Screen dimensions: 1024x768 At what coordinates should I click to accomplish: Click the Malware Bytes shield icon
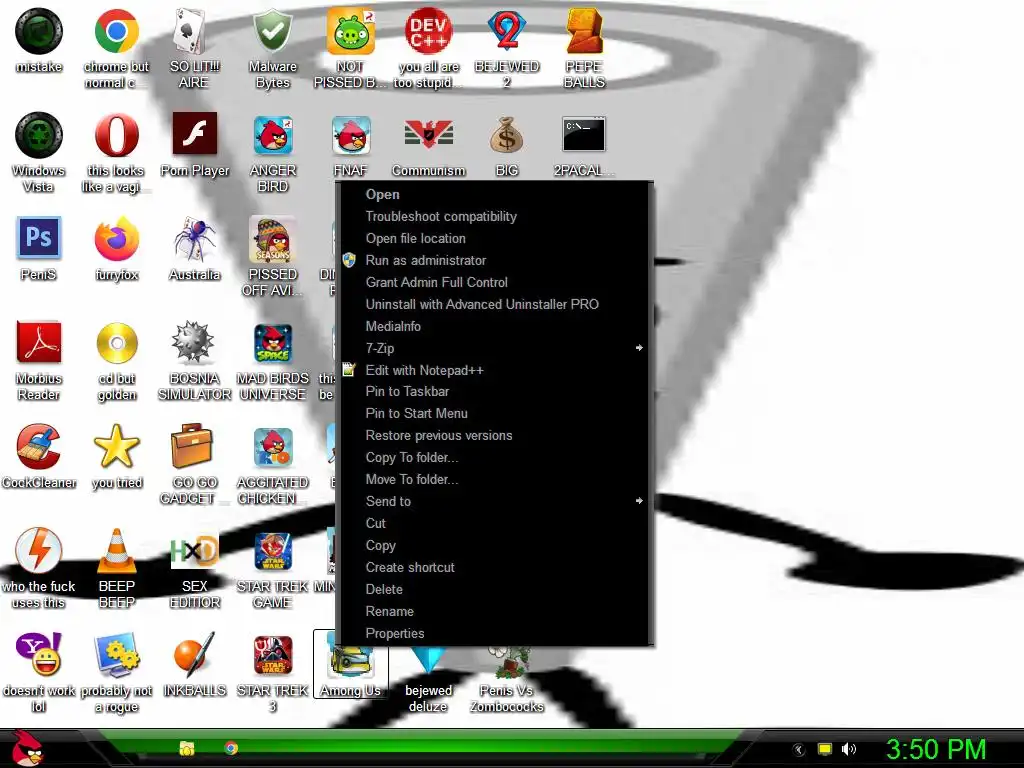pyautogui.click(x=272, y=31)
